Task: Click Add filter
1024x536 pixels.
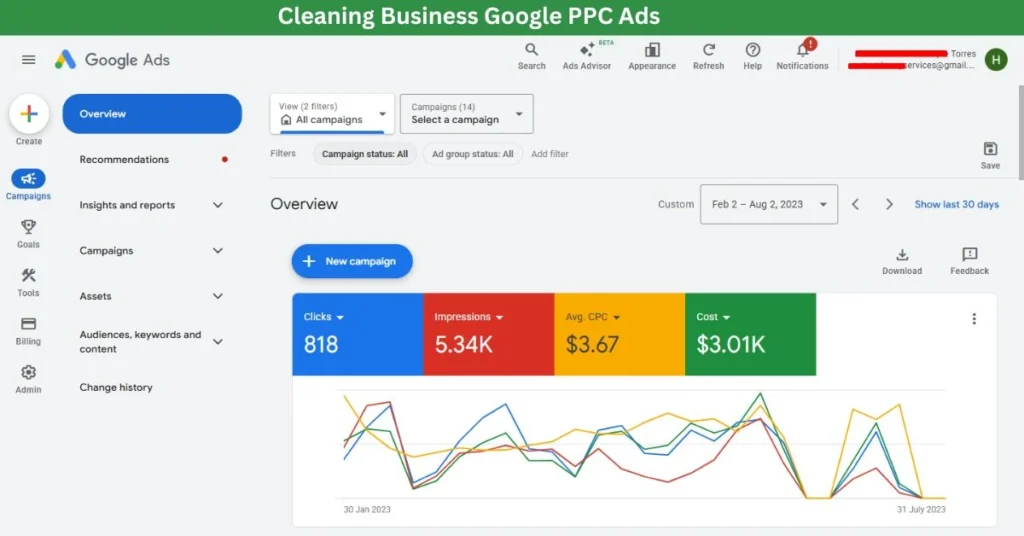Action: tap(550, 154)
